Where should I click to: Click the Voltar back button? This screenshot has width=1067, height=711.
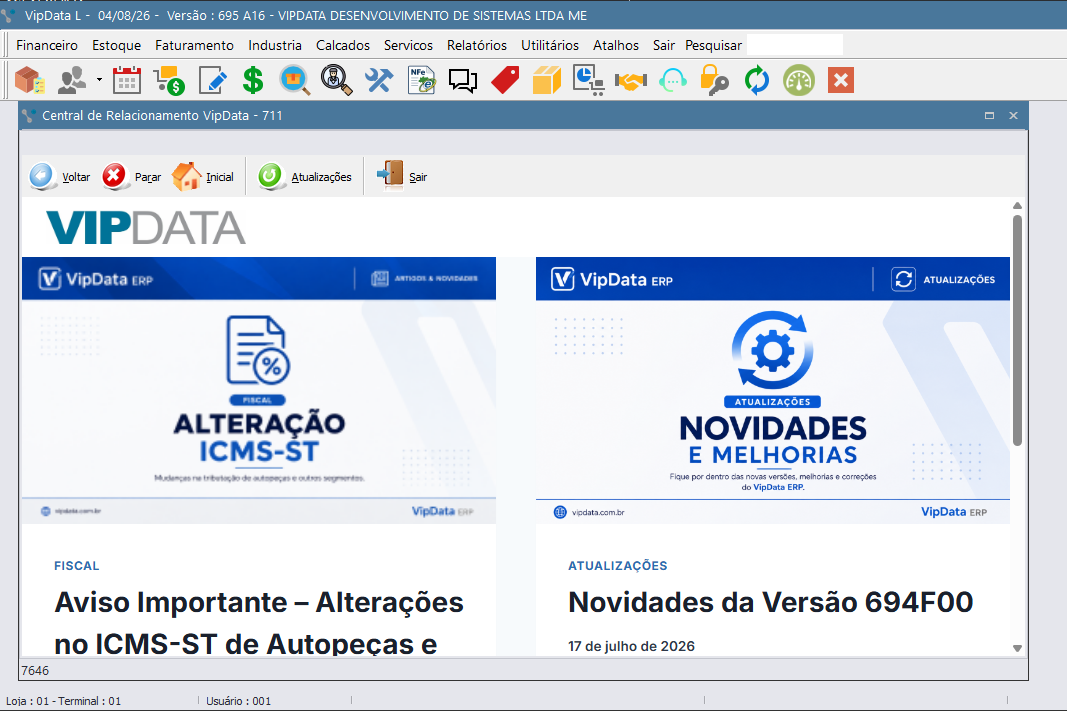(x=60, y=177)
